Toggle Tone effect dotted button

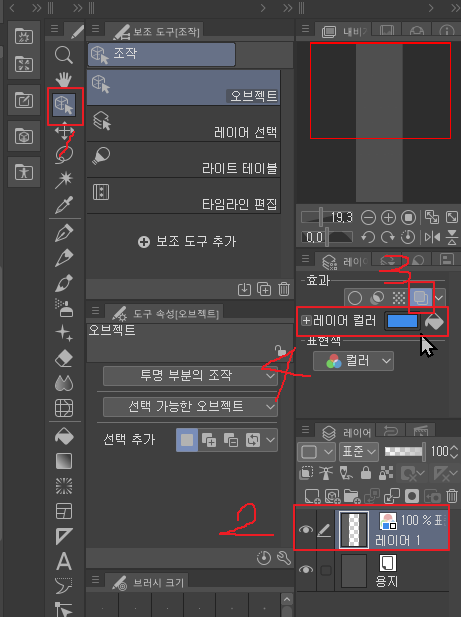pos(399,298)
